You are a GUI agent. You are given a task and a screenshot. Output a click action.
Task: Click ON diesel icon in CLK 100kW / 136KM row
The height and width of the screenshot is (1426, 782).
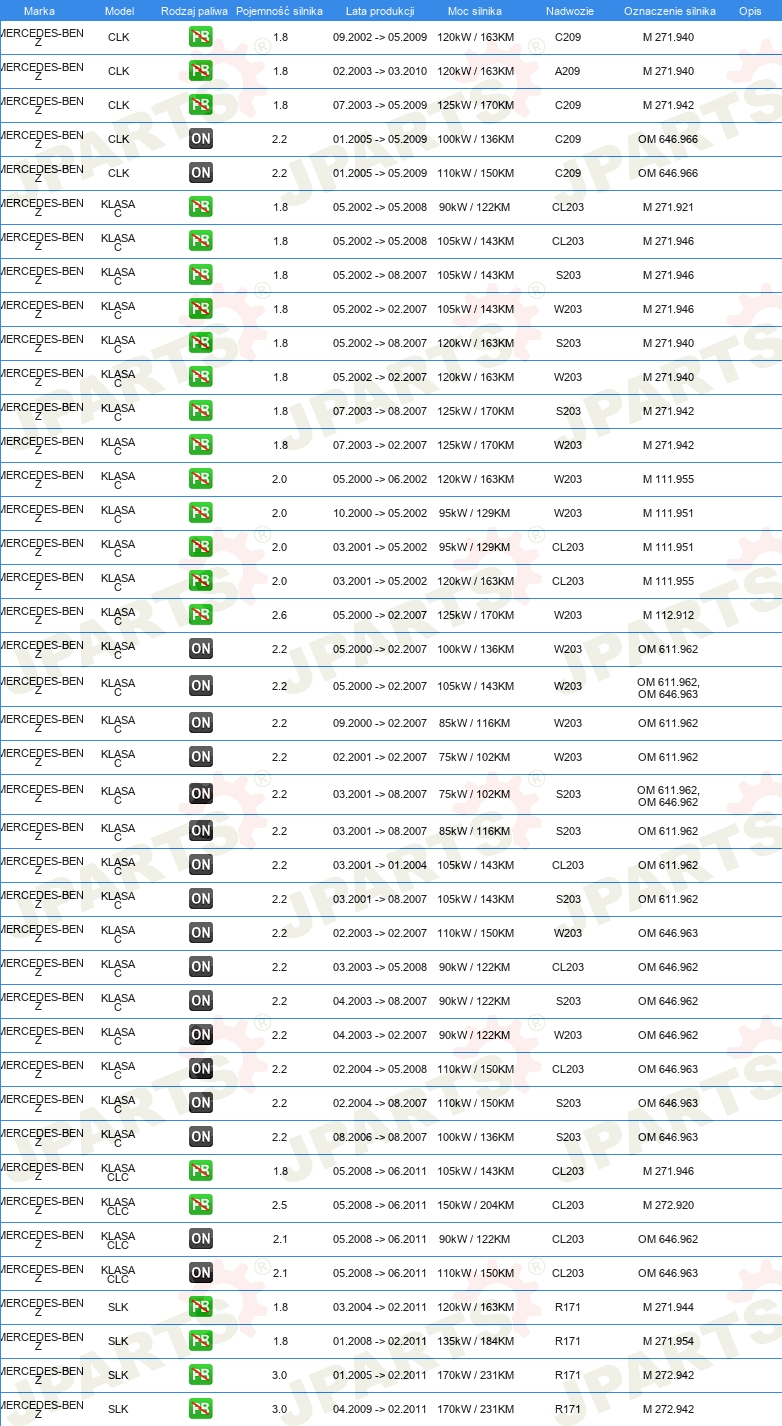tap(201, 139)
